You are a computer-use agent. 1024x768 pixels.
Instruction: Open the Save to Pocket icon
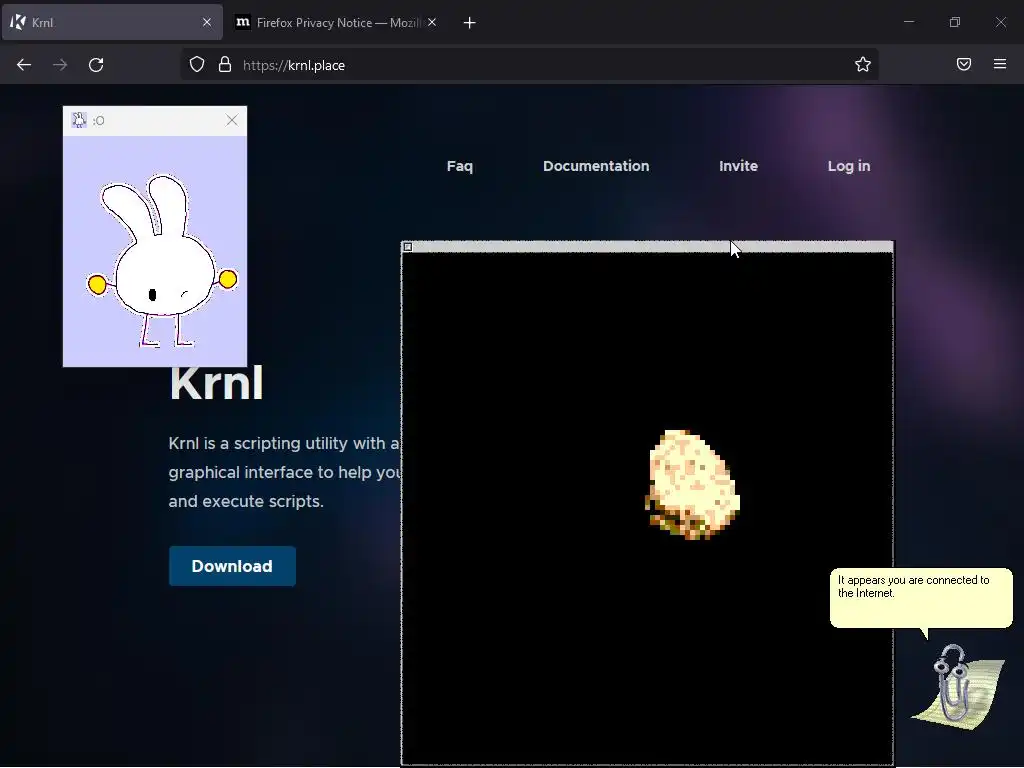(964, 64)
